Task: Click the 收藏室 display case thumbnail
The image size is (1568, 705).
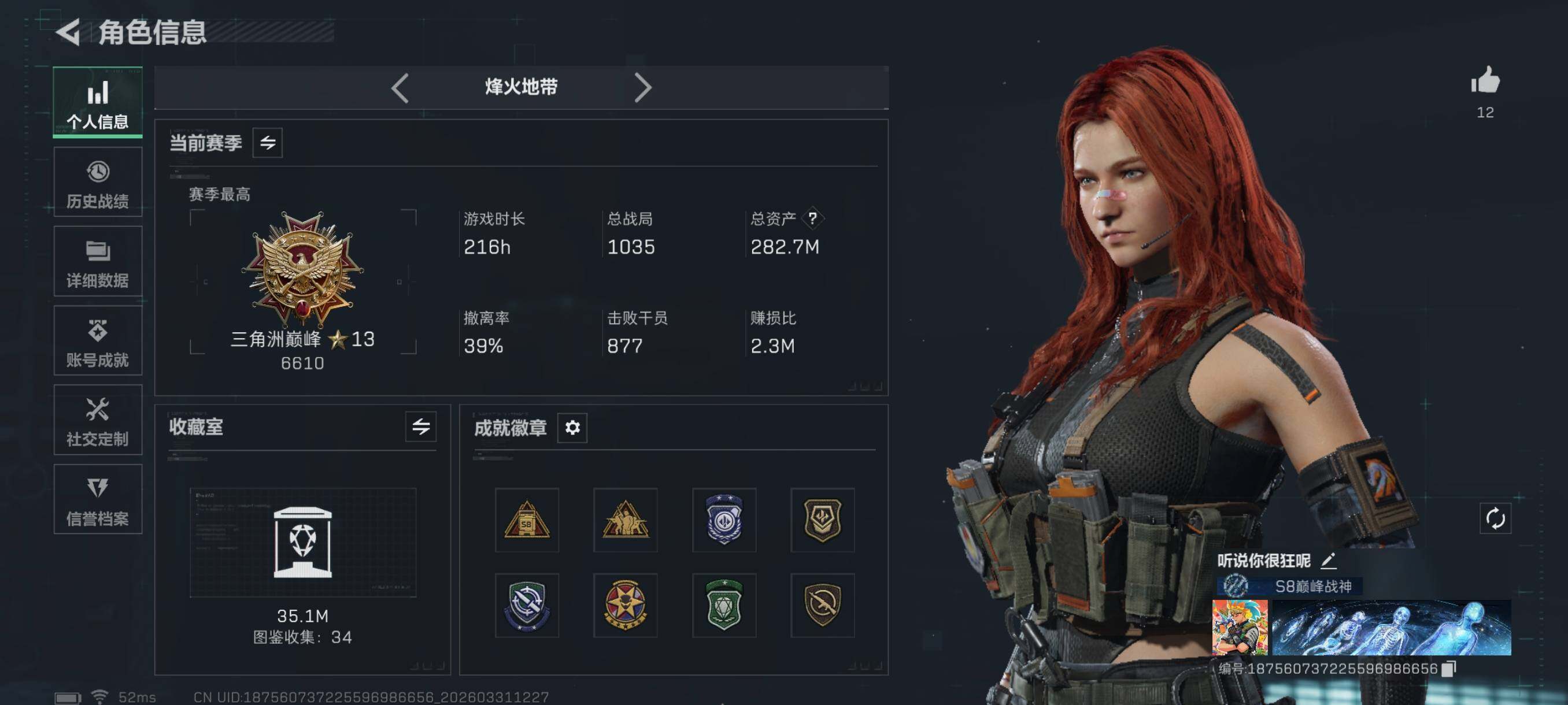Action: (303, 543)
